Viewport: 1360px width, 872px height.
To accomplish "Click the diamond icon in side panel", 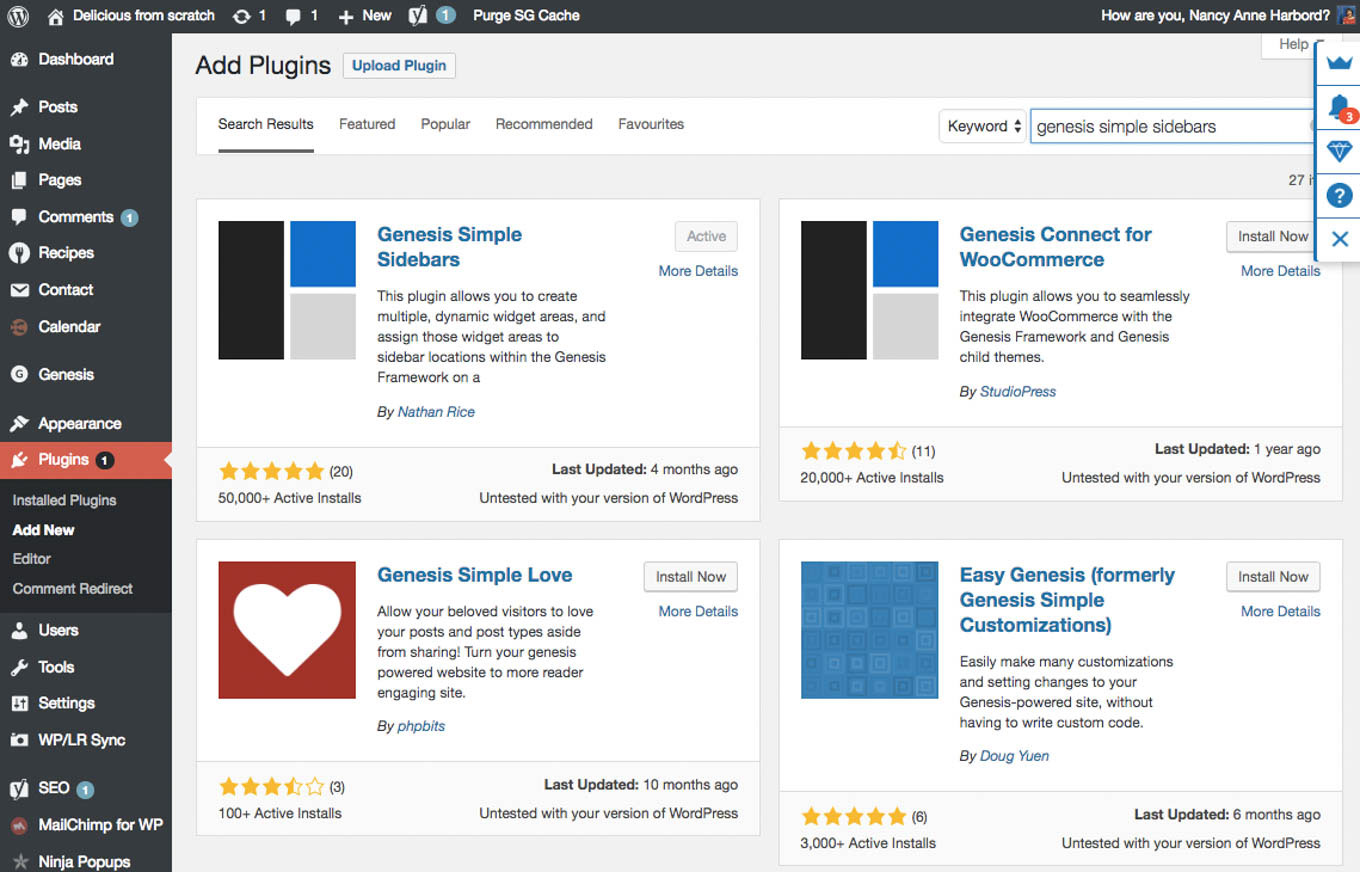I will tap(1339, 151).
